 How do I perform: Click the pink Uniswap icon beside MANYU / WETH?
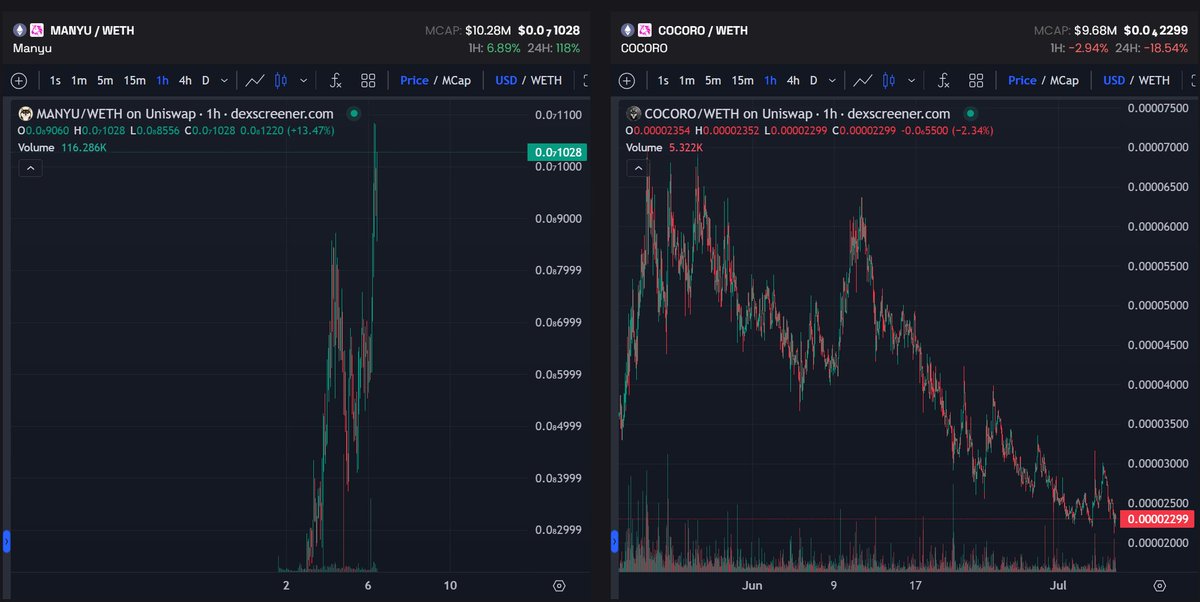tap(37, 30)
